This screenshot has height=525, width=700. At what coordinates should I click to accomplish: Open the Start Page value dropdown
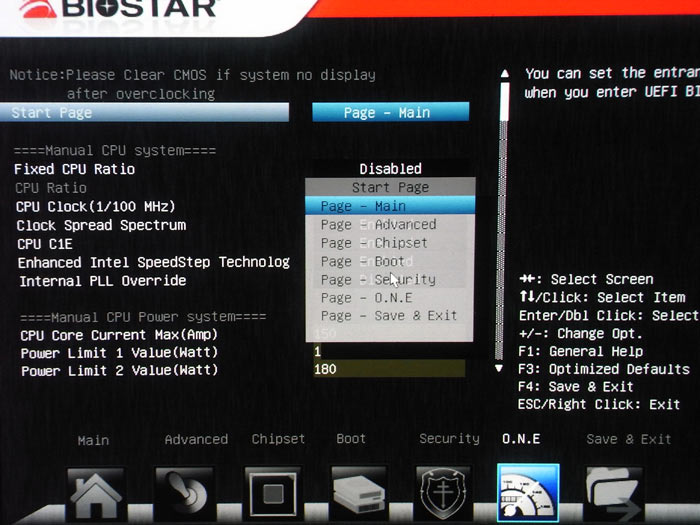pyautogui.click(x=391, y=112)
